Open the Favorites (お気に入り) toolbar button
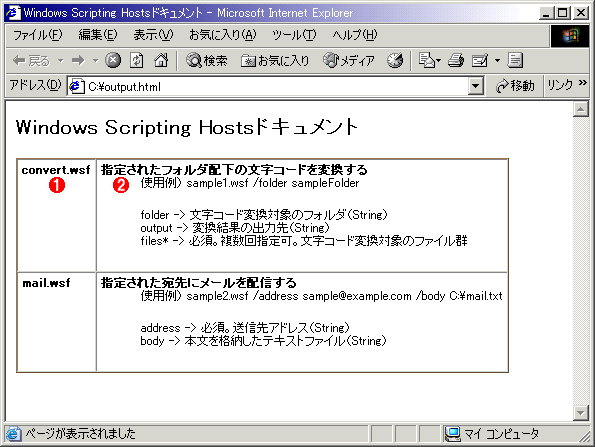The width and height of the screenshot is (595, 447). point(275,60)
